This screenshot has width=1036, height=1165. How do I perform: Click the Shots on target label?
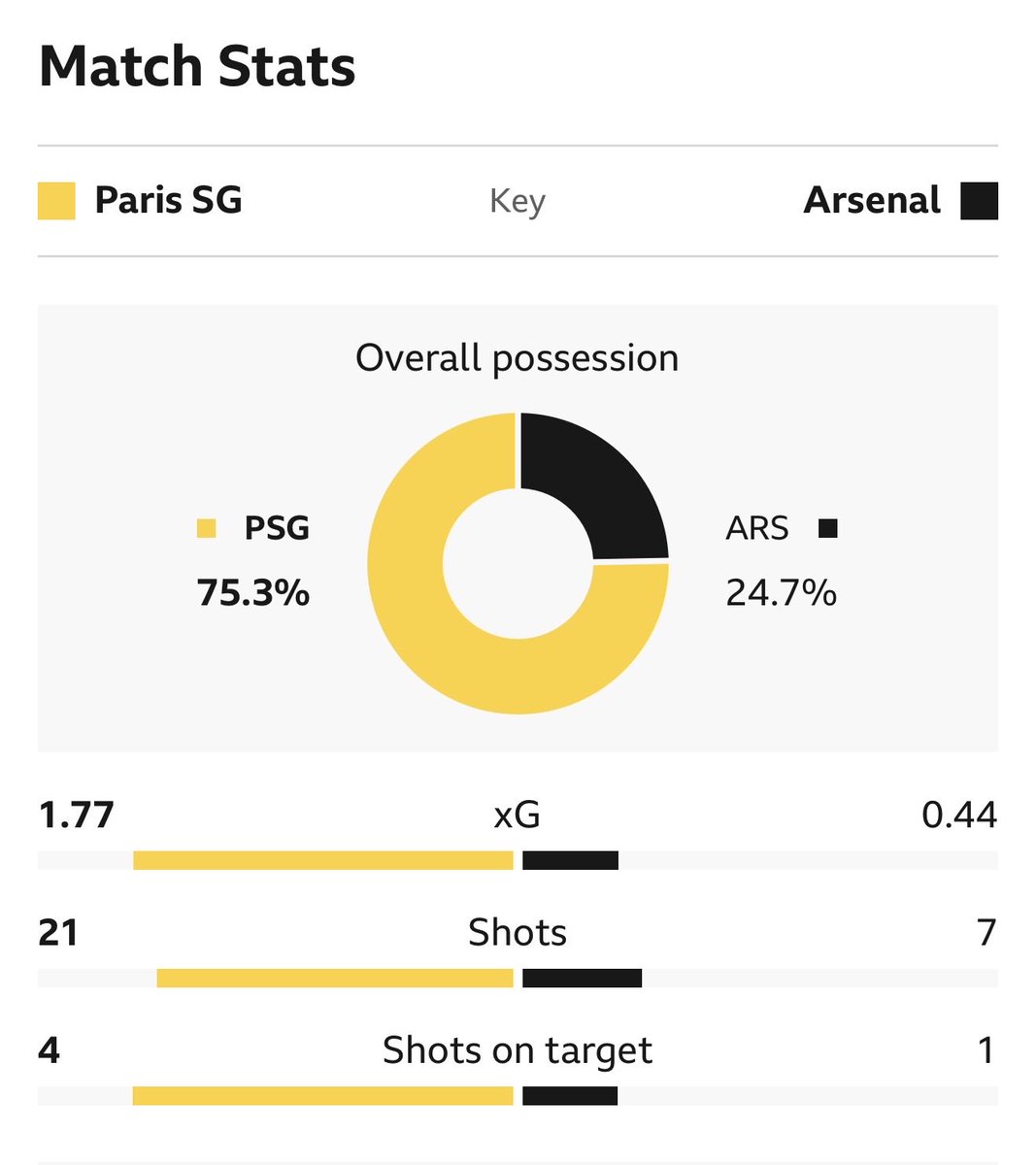point(518,1051)
